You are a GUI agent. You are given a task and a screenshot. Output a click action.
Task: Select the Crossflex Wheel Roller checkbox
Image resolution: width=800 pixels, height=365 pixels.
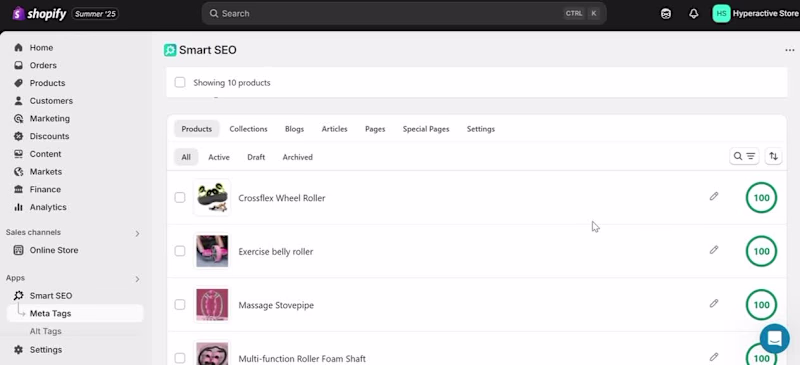pyautogui.click(x=180, y=198)
